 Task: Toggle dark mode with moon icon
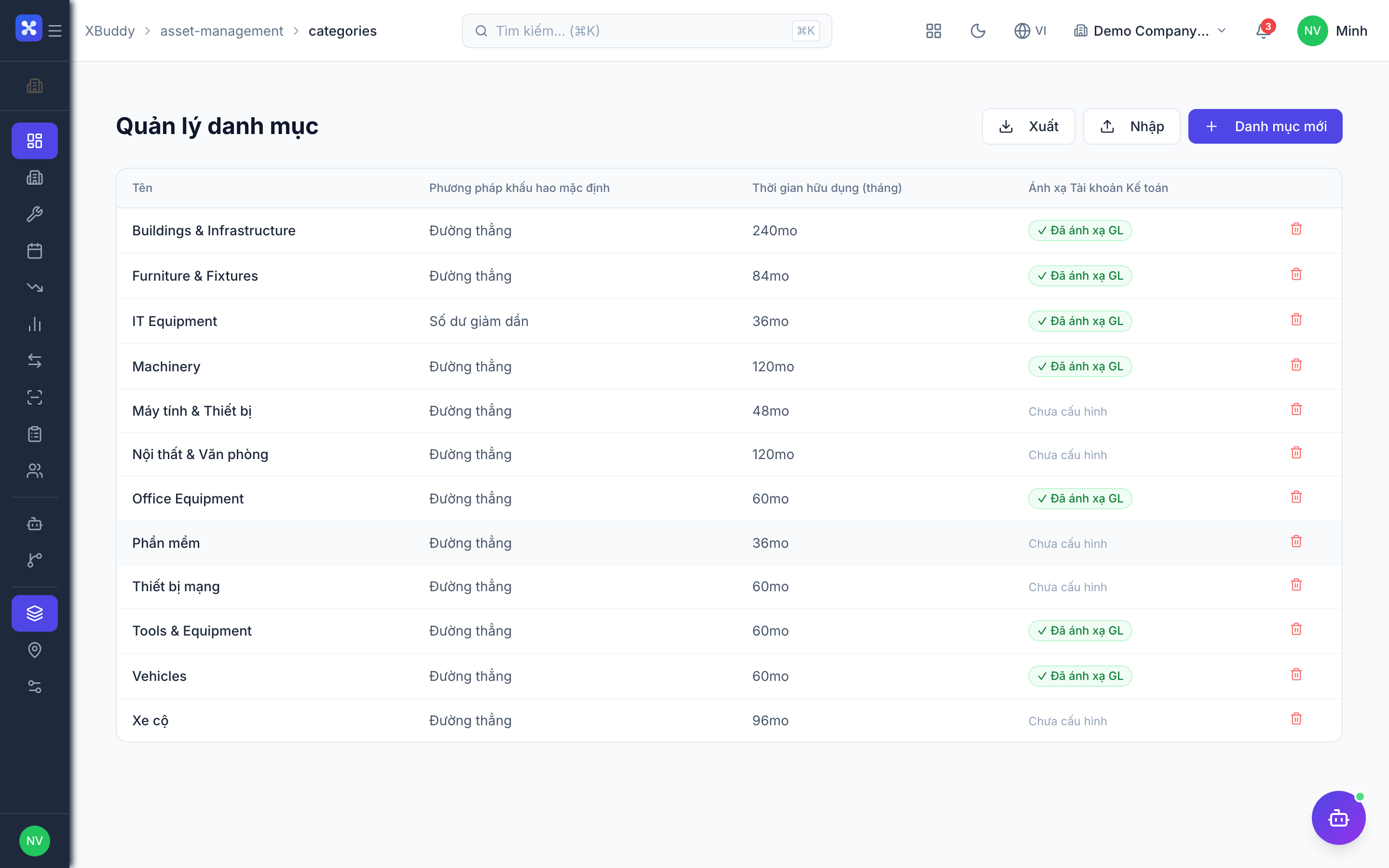pyautogui.click(x=978, y=31)
